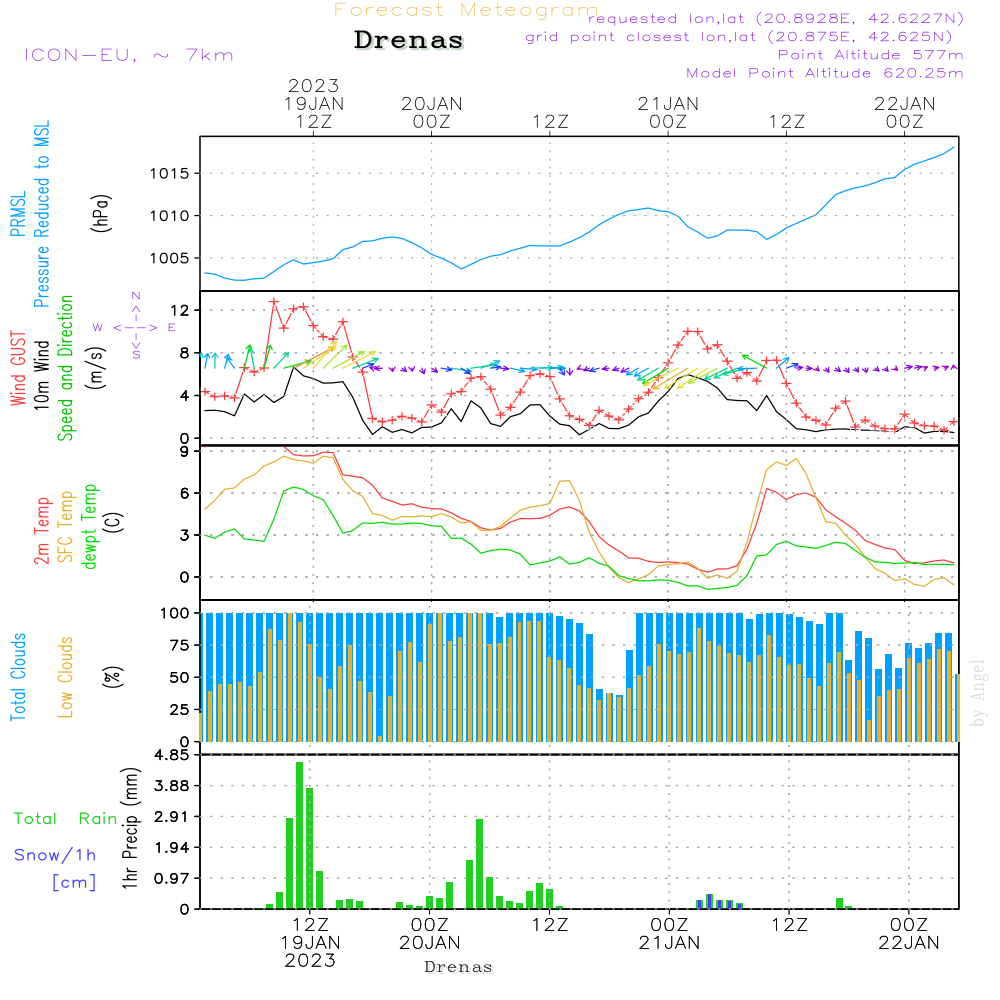Select the '10m Wind' label
The height and width of the screenshot is (1000, 1000).
click(x=41, y=375)
